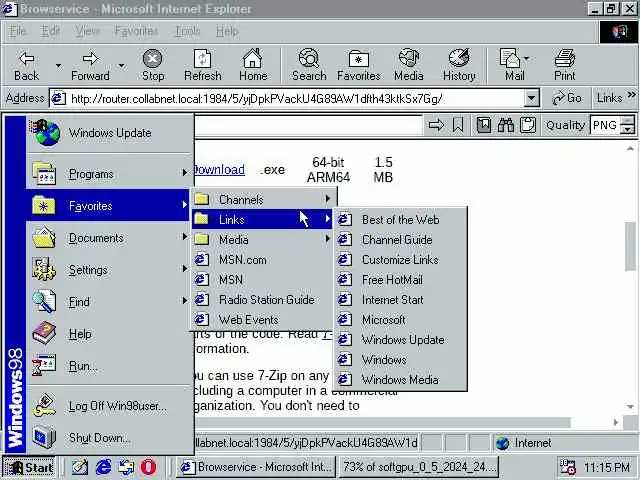This screenshot has width=640, height=480.
Task: Open Best of the Web link
Action: pyautogui.click(x=400, y=220)
